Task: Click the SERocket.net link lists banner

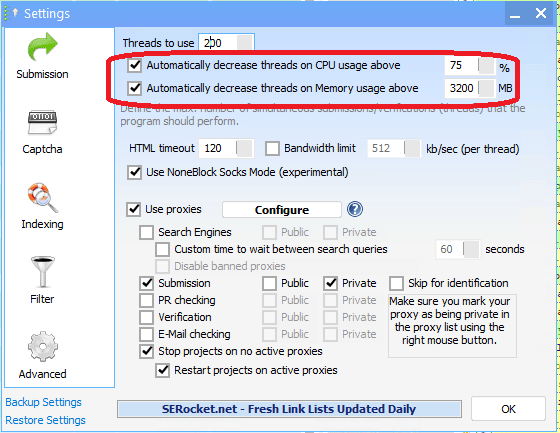Action: (x=289, y=409)
